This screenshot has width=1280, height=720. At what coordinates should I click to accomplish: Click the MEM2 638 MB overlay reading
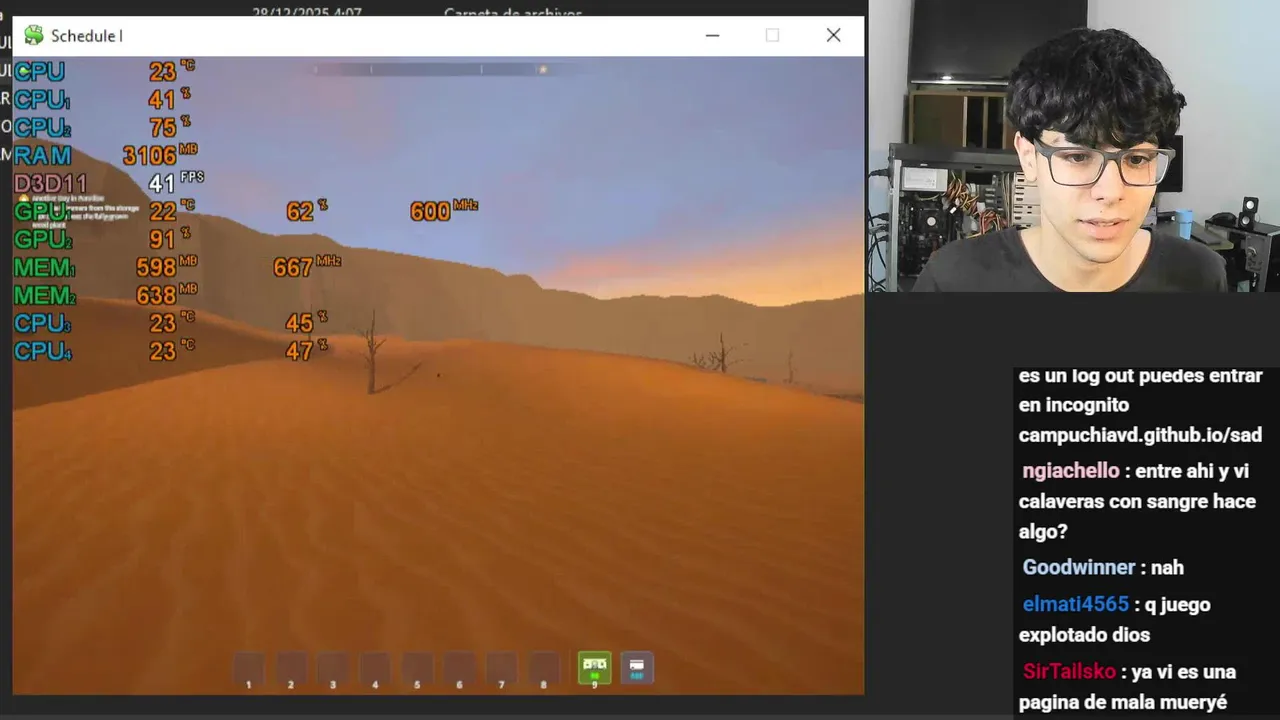(105, 295)
